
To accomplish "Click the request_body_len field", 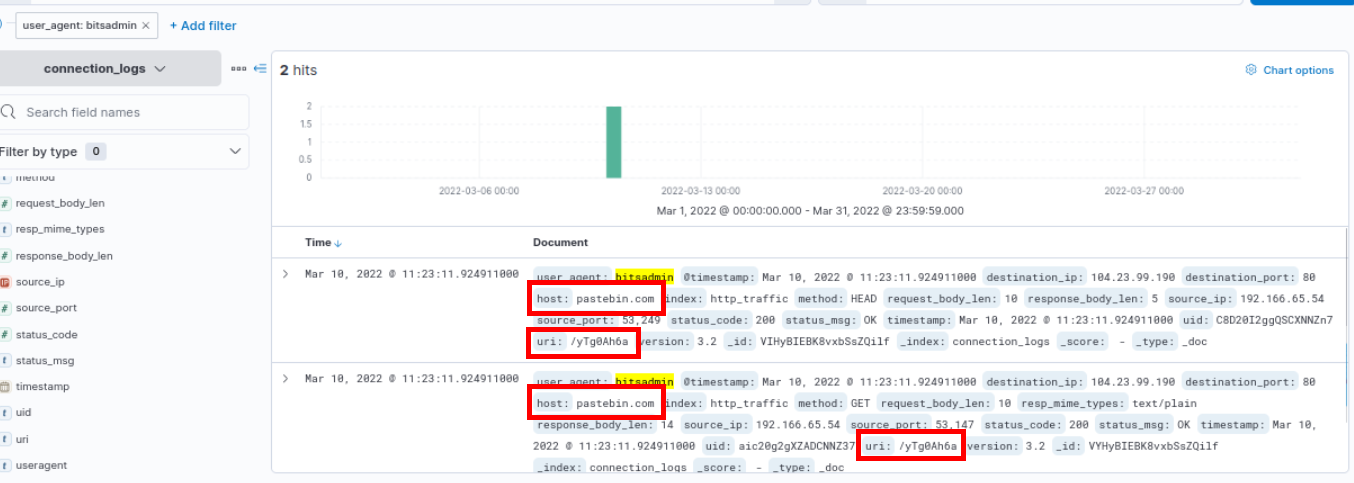I will point(60,203).
